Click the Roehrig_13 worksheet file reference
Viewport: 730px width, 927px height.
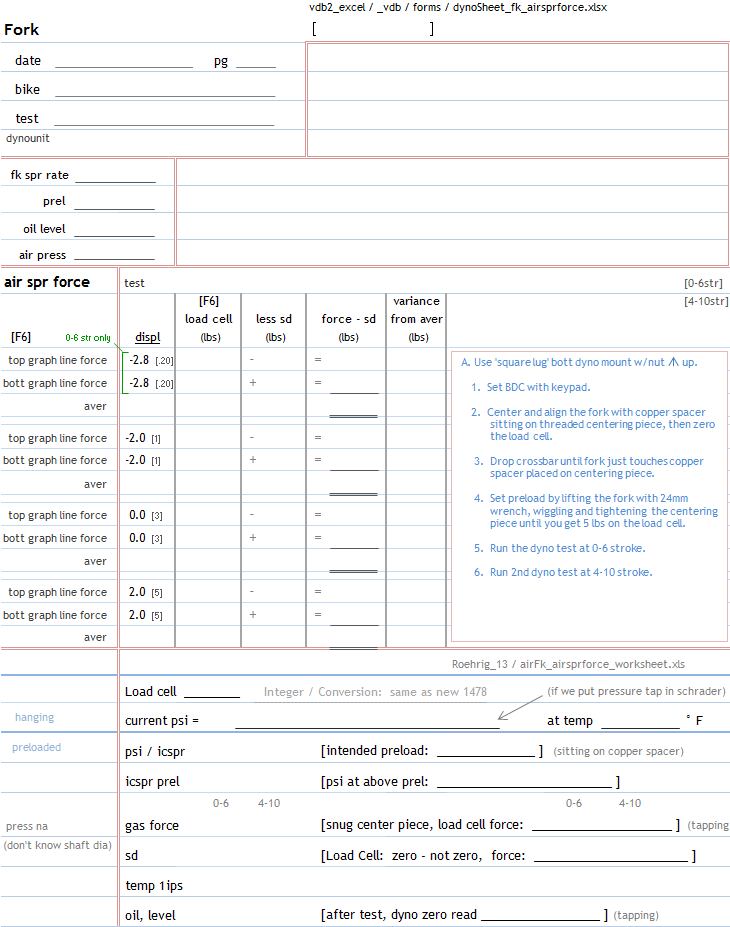(568, 663)
